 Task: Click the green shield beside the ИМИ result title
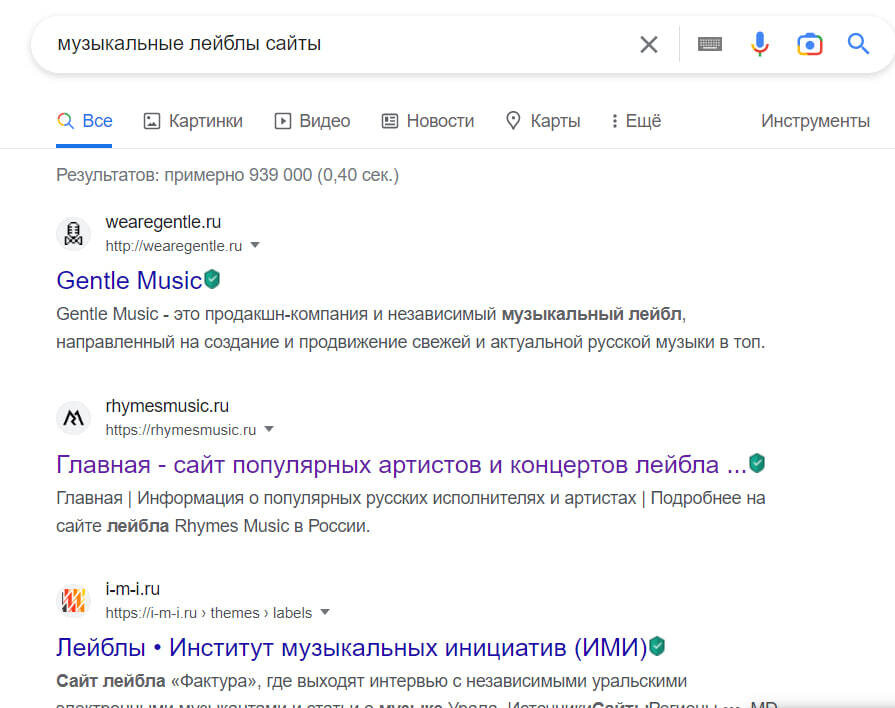point(657,646)
